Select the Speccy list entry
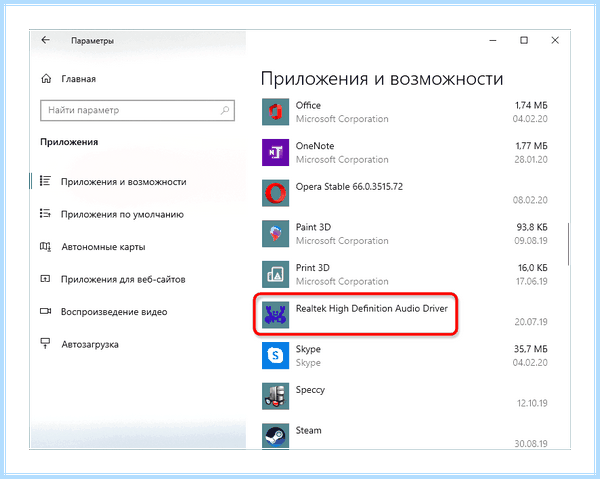Viewport: 600px width, 479px height. [x=310, y=390]
